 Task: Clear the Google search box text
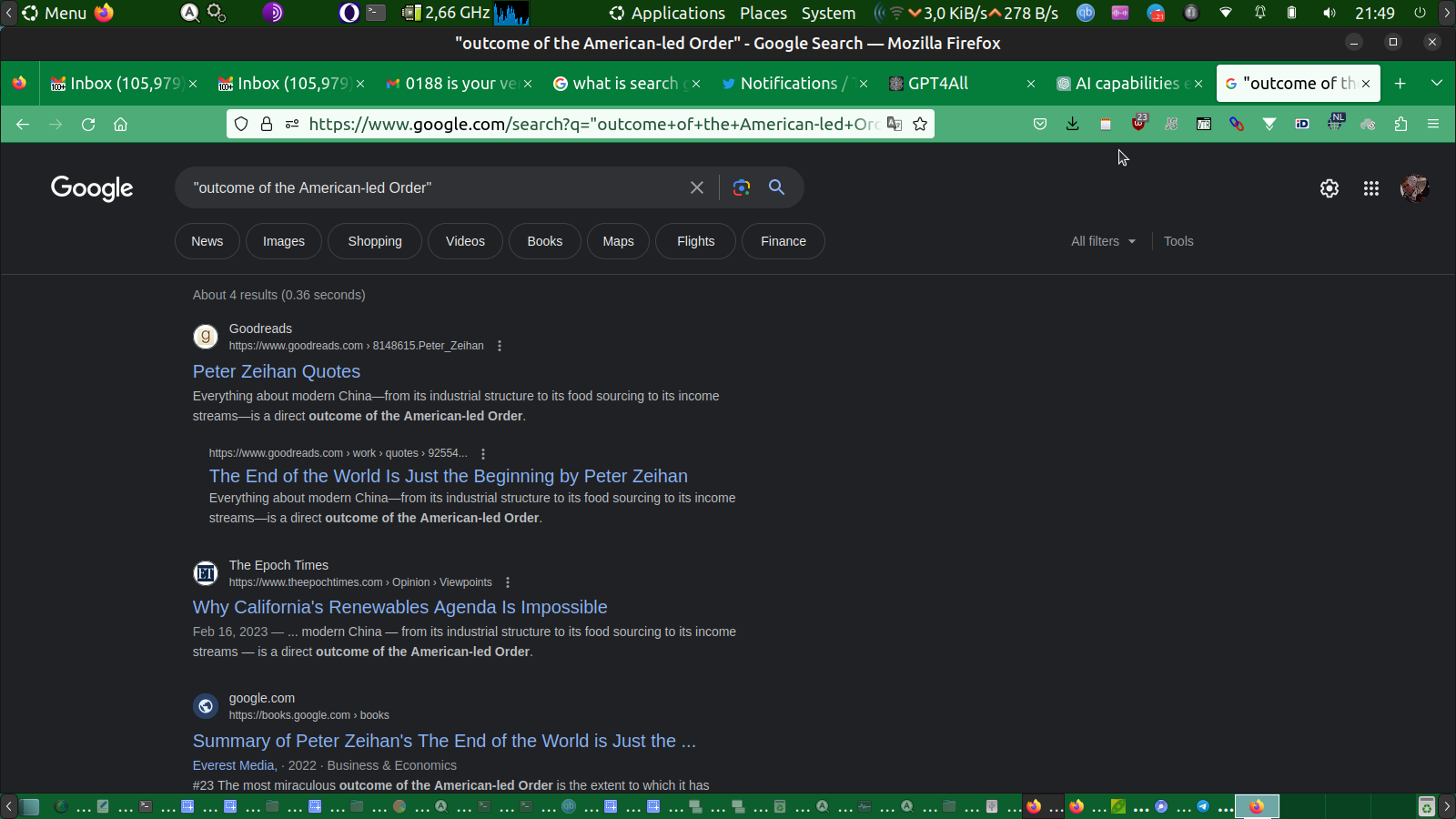pyautogui.click(x=697, y=187)
